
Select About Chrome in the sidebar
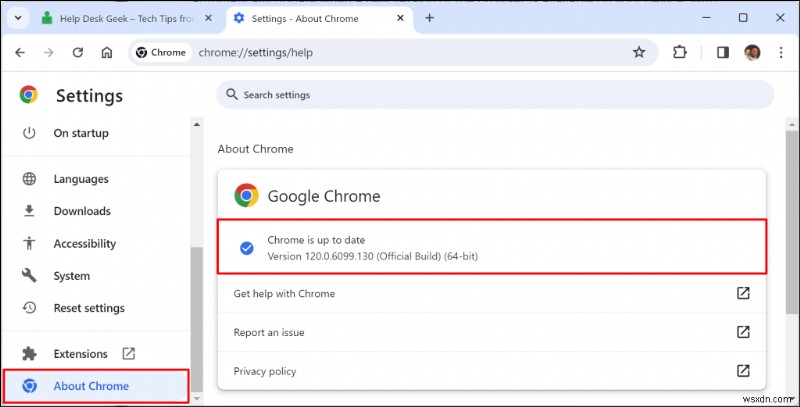click(x=96, y=386)
